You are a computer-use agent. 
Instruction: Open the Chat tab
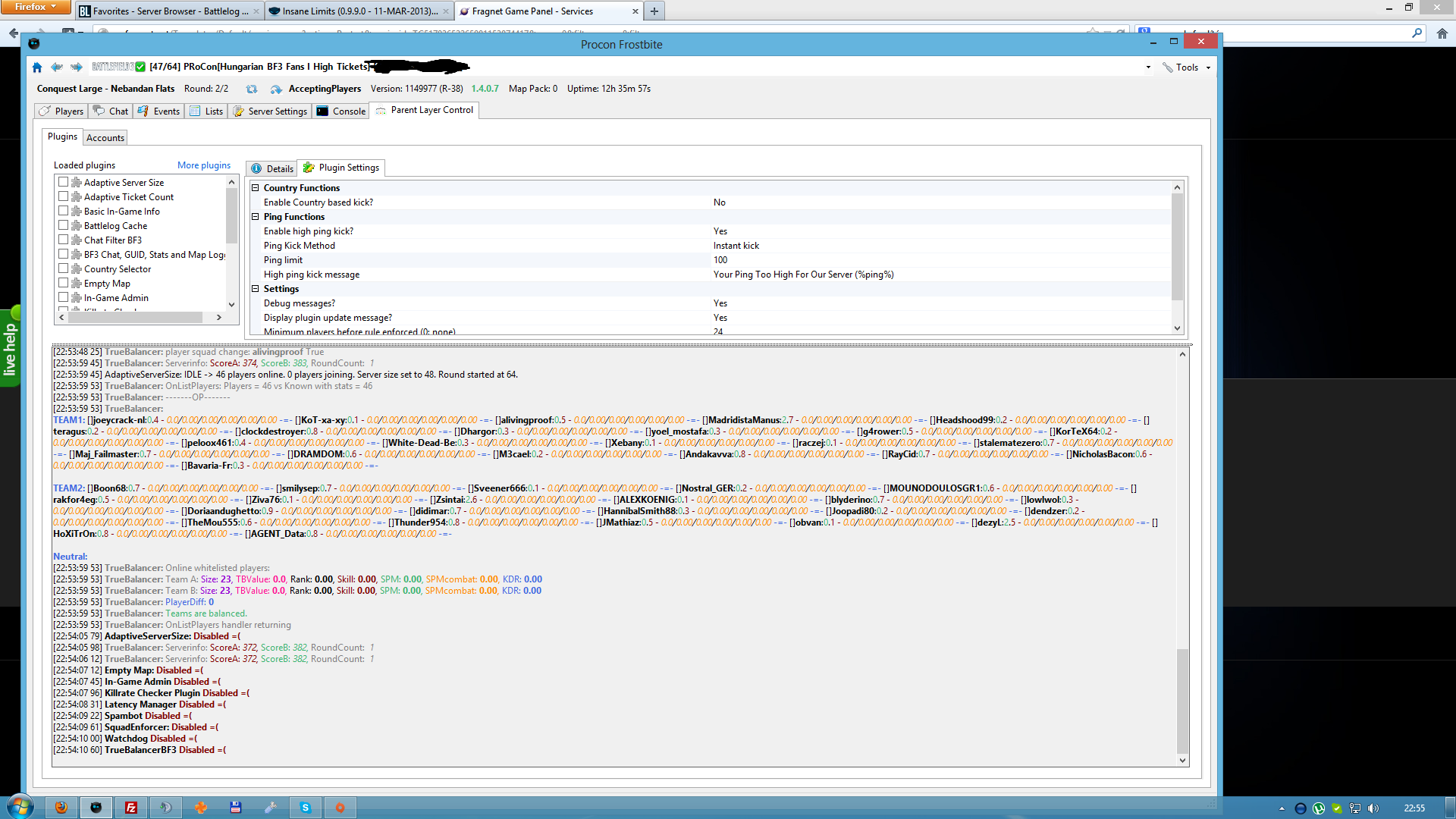tap(111, 111)
